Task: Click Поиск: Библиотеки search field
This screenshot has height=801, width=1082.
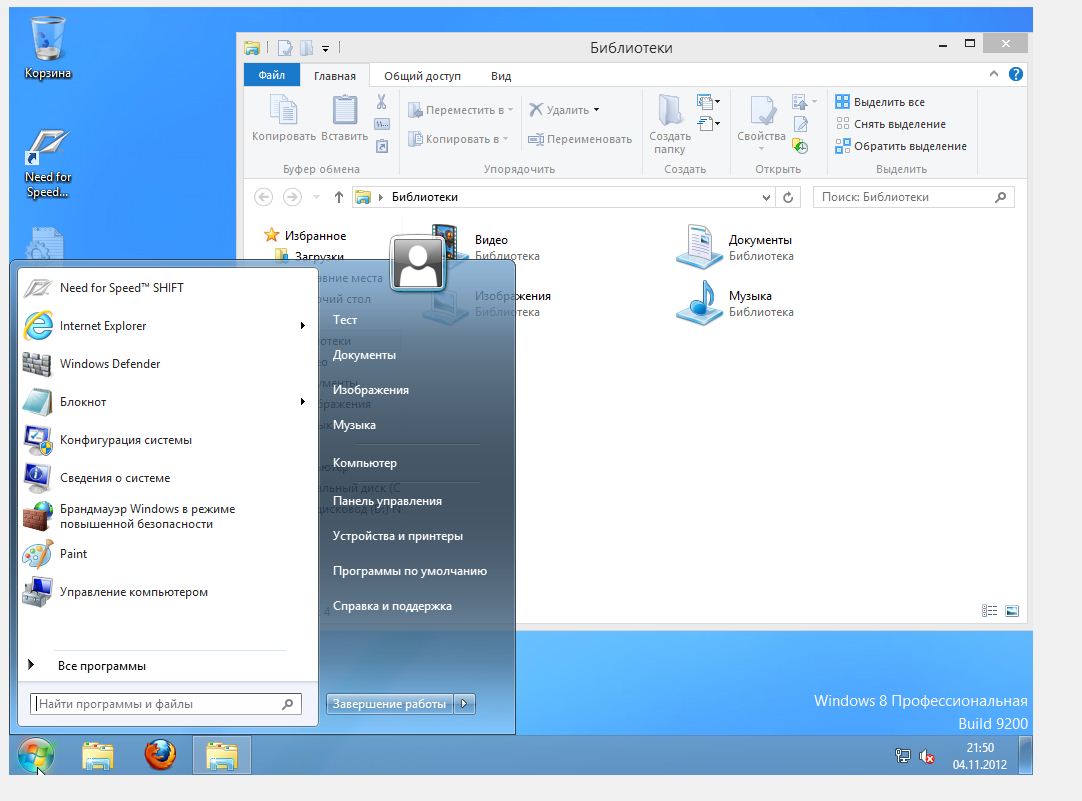Action: pyautogui.click(x=914, y=197)
